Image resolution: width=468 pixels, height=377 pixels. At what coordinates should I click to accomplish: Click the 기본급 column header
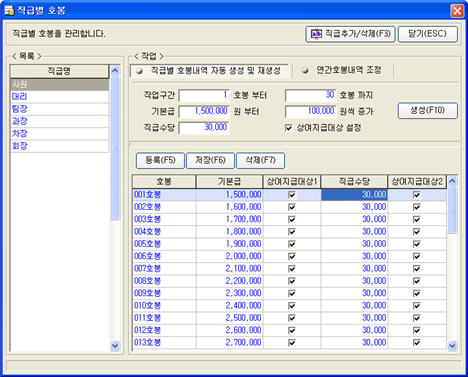point(230,182)
